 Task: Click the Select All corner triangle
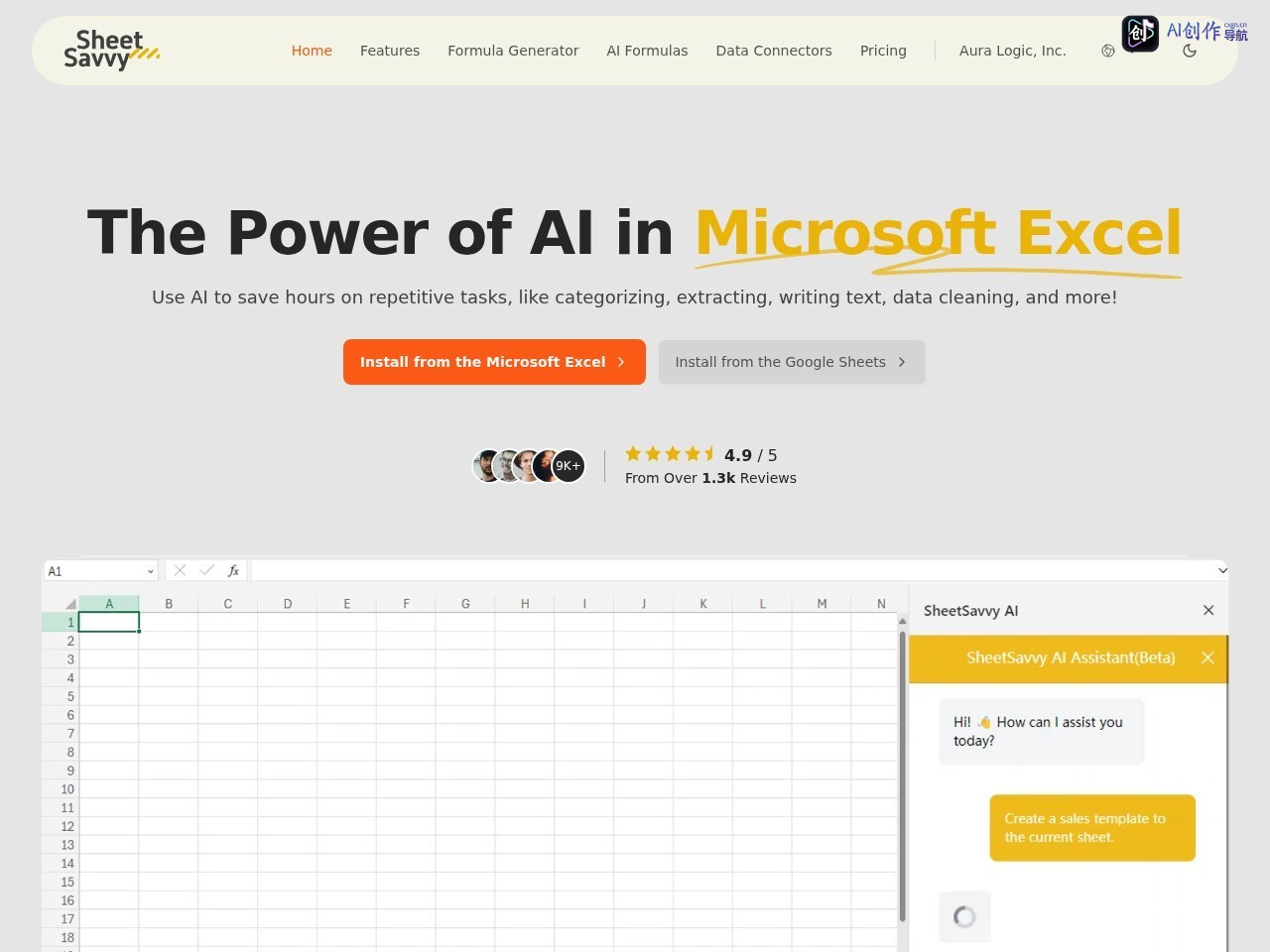(x=70, y=604)
